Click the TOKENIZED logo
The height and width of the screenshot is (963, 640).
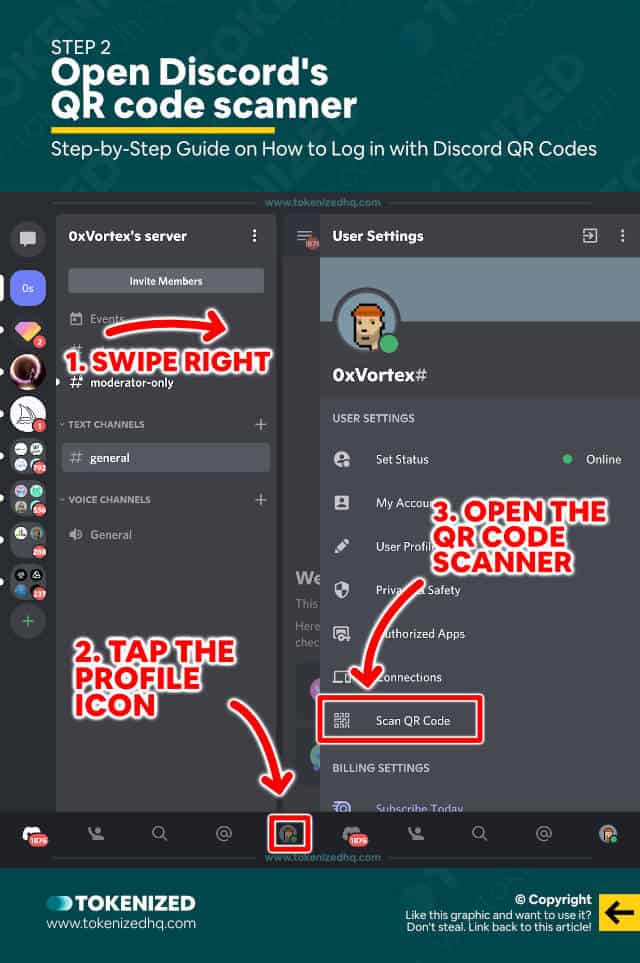pyautogui.click(x=121, y=903)
